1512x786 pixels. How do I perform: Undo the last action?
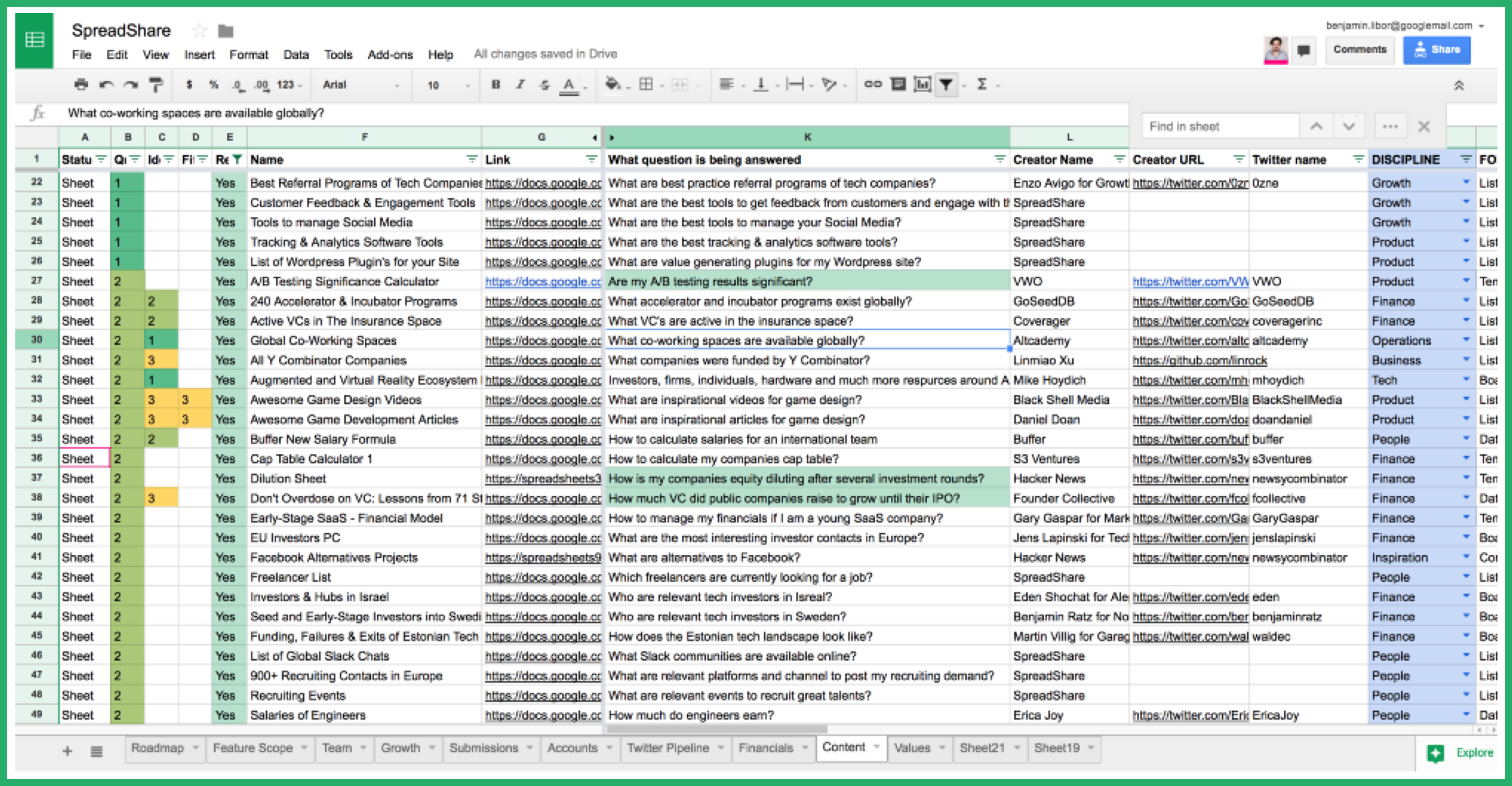coord(106,85)
